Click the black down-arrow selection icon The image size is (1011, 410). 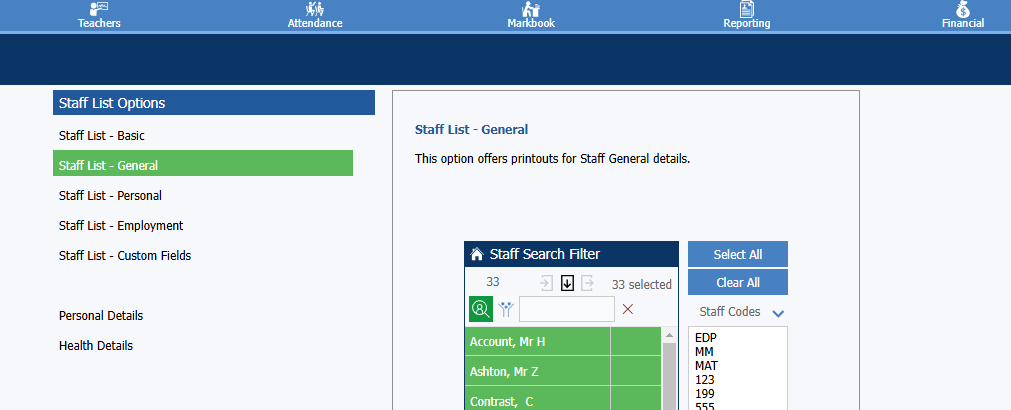pyautogui.click(x=567, y=283)
